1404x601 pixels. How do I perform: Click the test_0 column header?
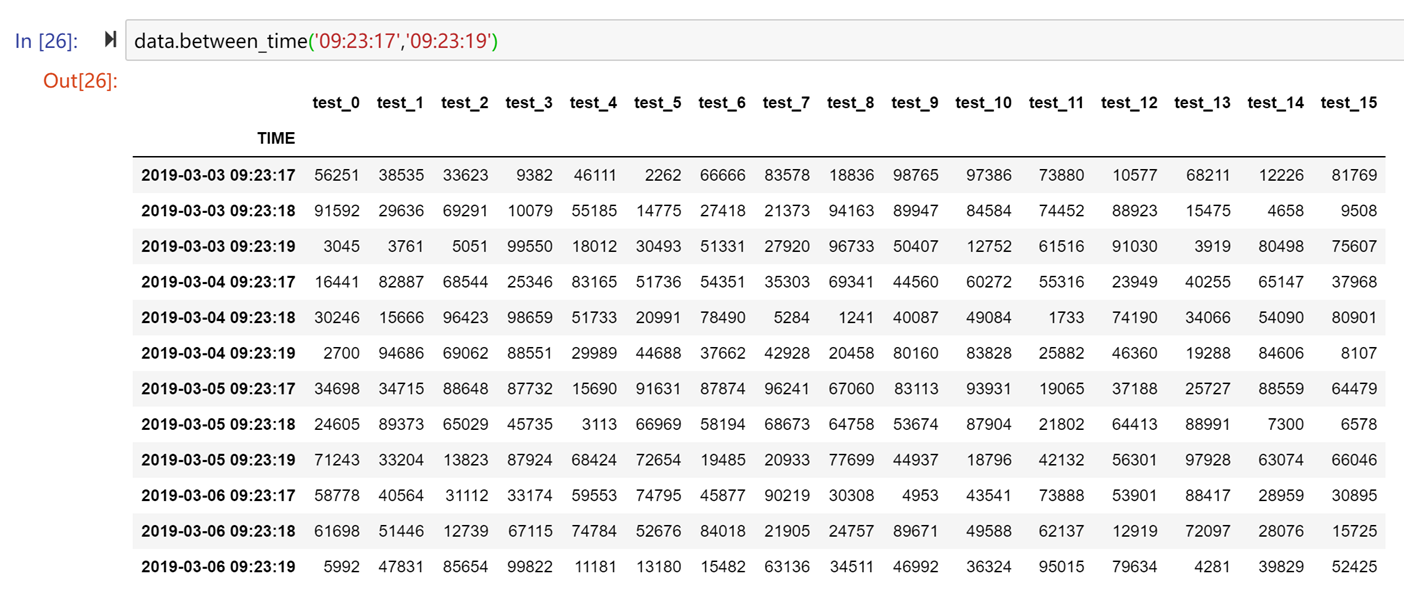point(336,103)
